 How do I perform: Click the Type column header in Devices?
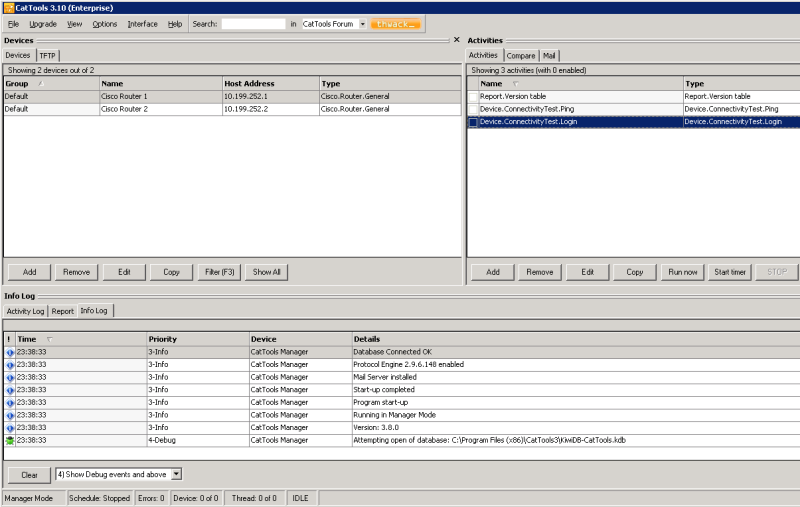390,84
